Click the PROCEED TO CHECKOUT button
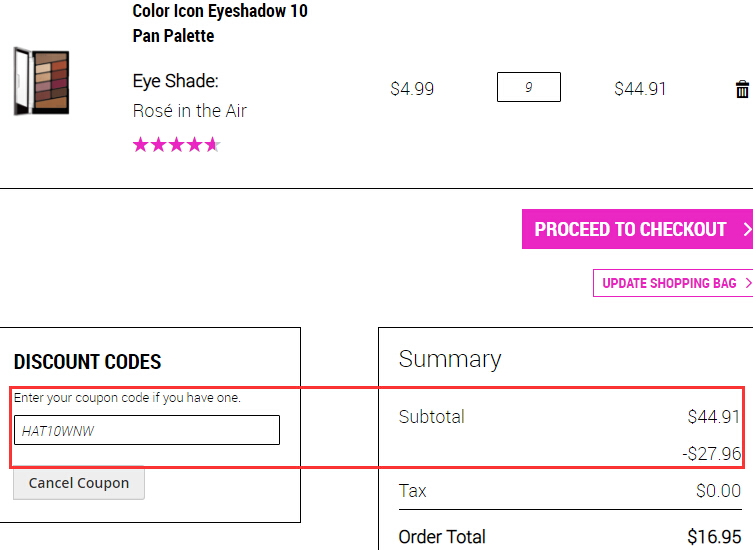The height and width of the screenshot is (550, 753). click(x=637, y=229)
